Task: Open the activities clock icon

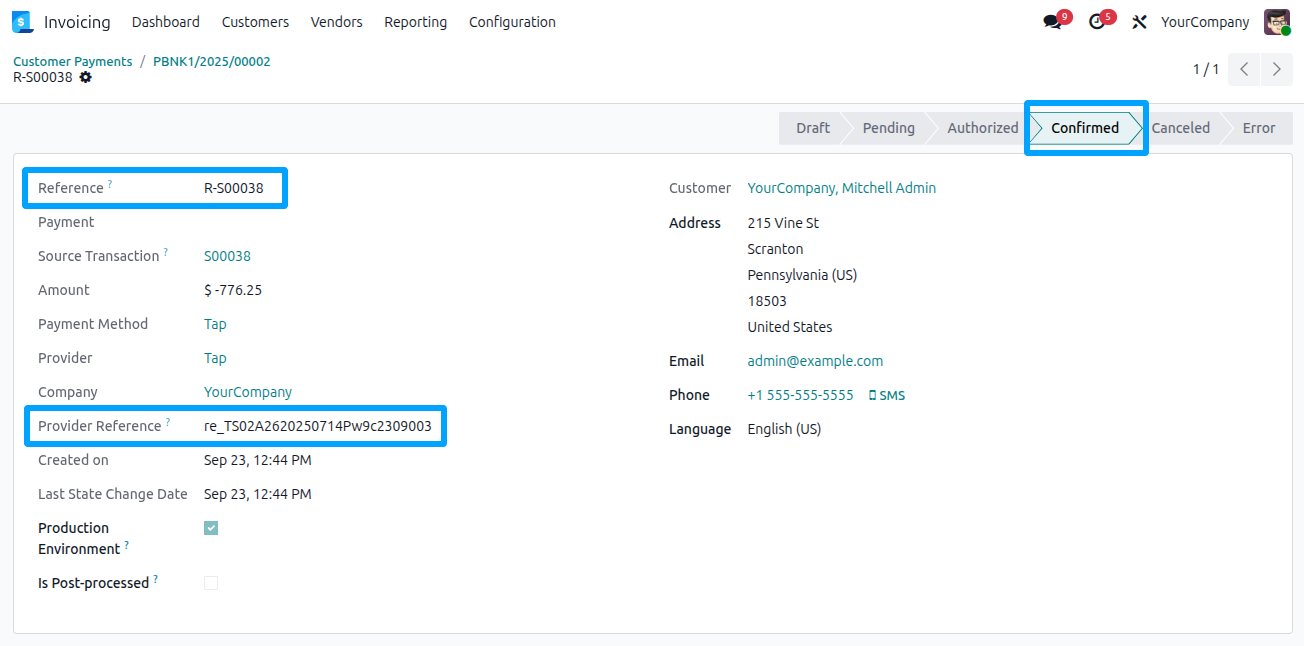Action: tap(1097, 20)
